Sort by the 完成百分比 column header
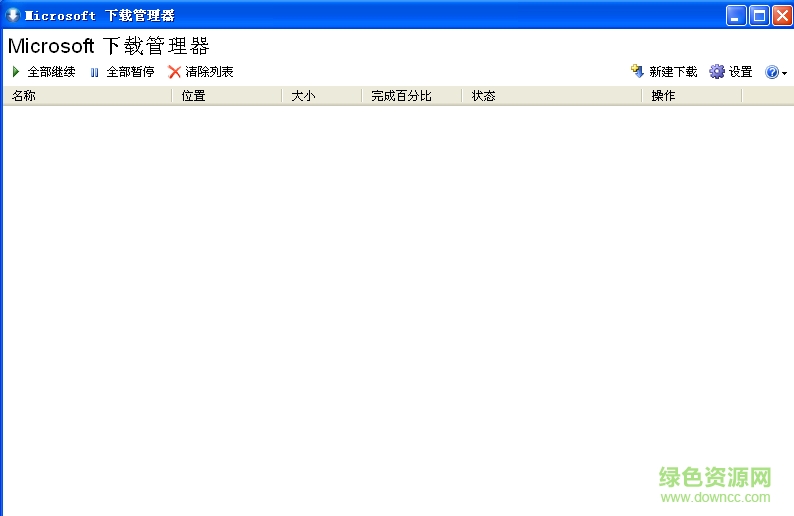This screenshot has width=794, height=516. [412, 96]
